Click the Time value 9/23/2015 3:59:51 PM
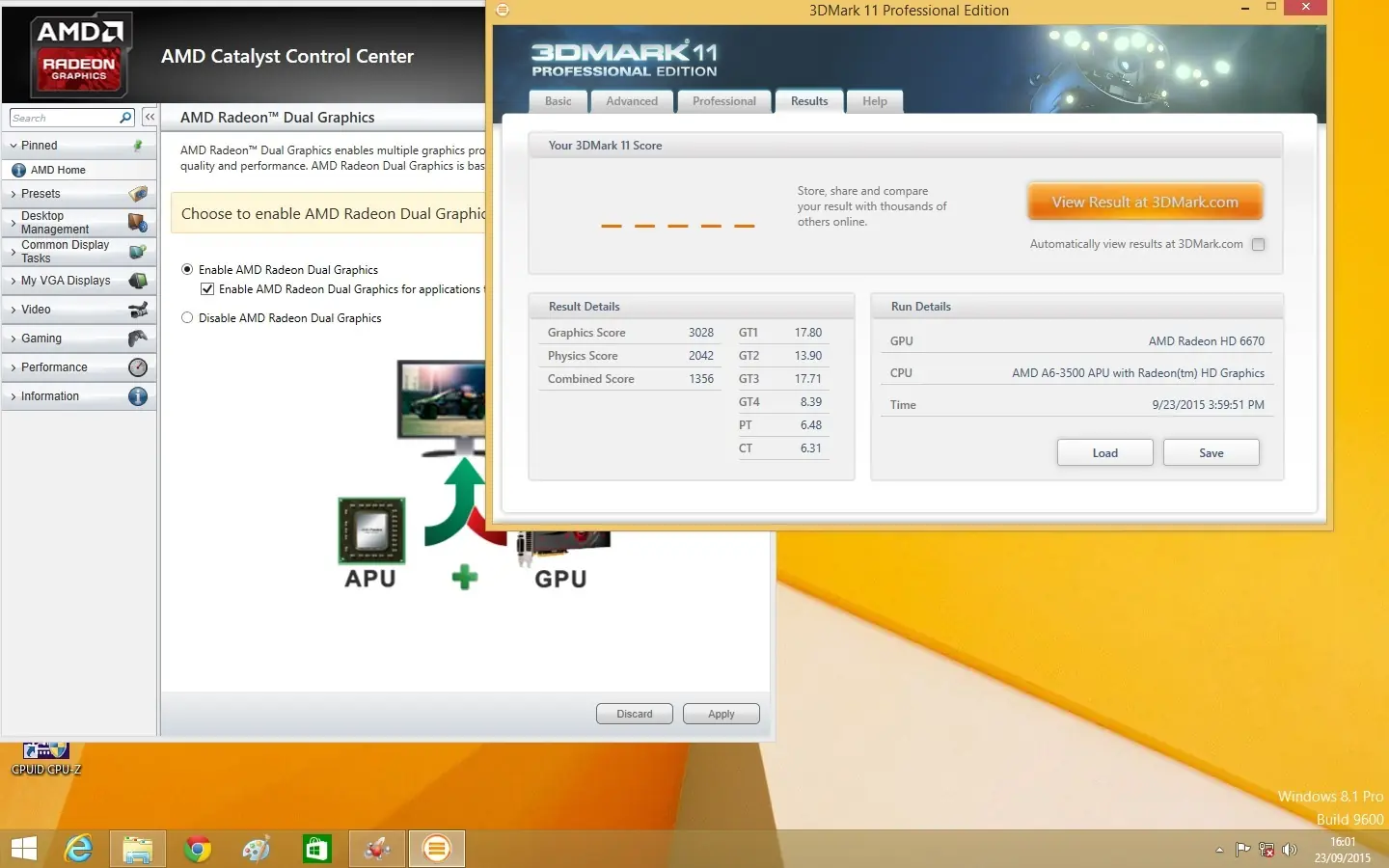 (1209, 405)
